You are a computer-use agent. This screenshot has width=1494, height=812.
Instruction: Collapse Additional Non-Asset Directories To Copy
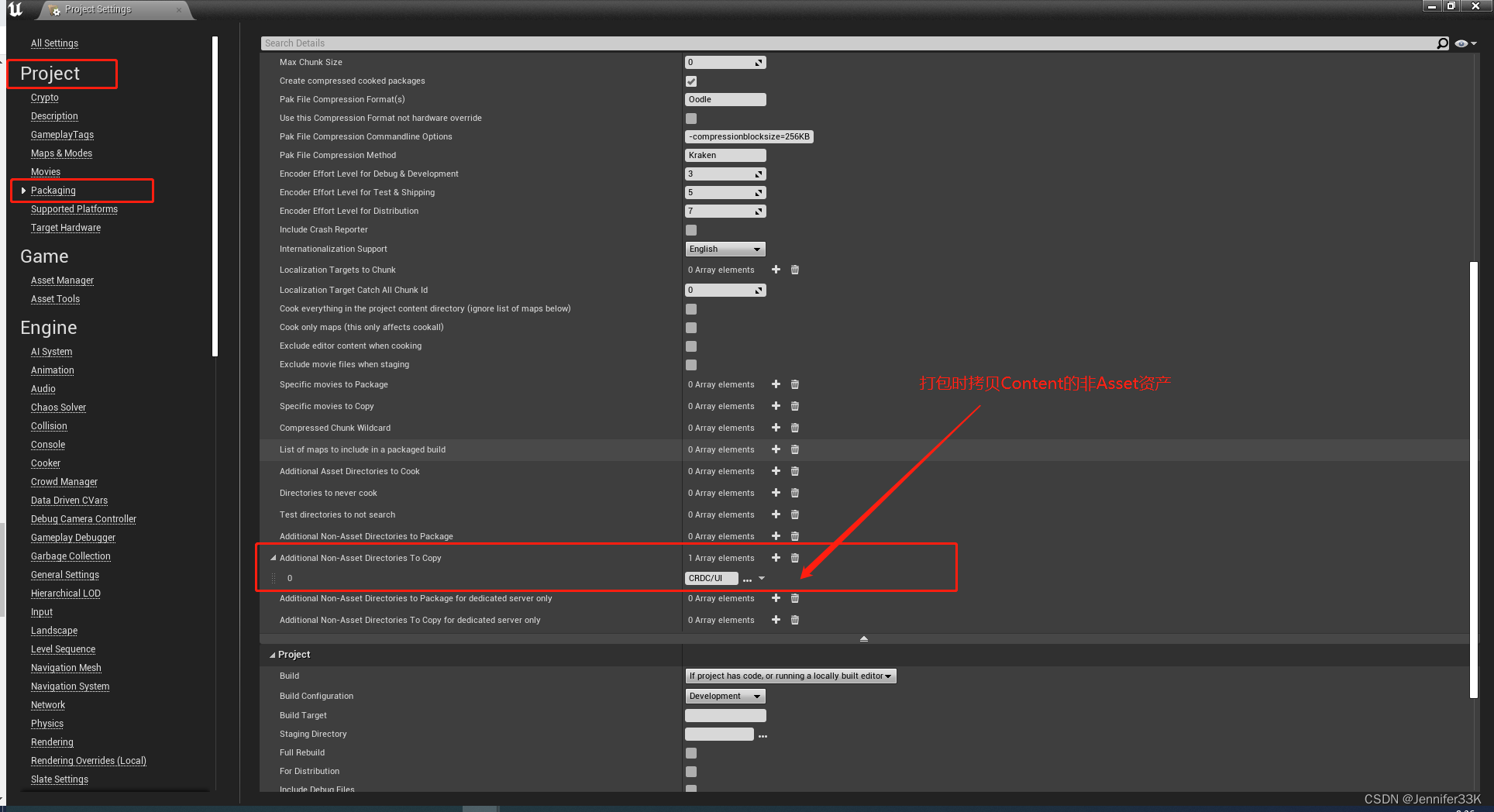click(273, 558)
